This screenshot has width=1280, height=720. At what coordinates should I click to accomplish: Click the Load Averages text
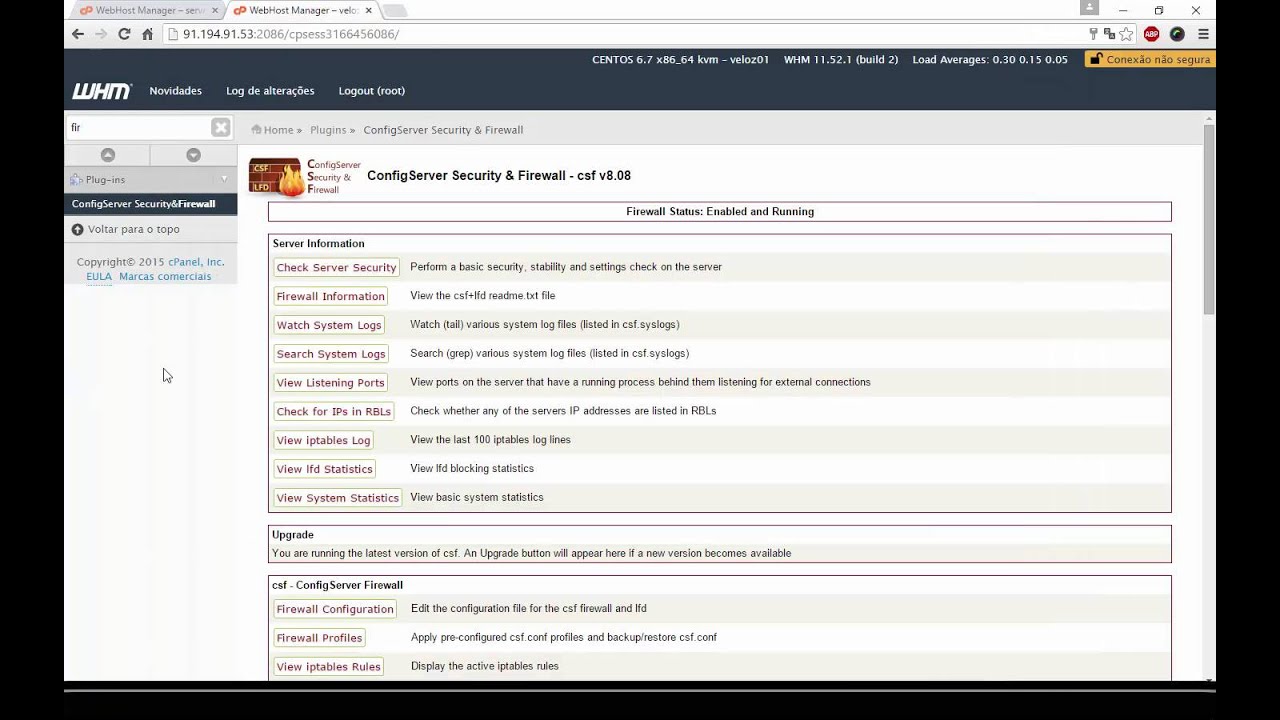coord(990,60)
